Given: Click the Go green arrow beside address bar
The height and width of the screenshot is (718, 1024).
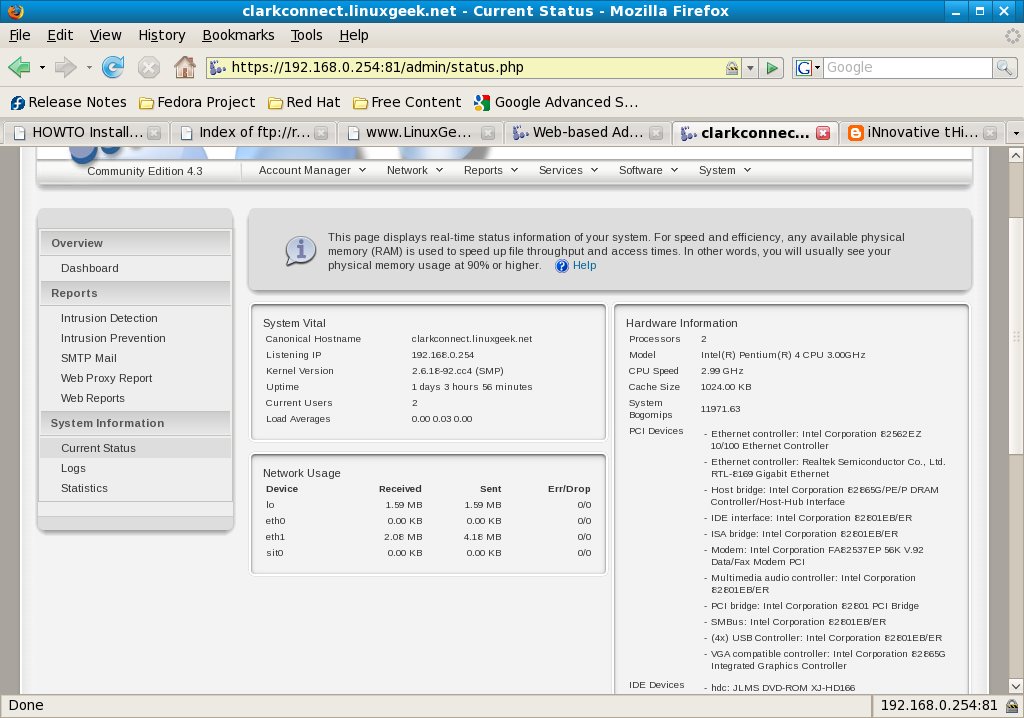Looking at the screenshot, I should [x=772, y=67].
